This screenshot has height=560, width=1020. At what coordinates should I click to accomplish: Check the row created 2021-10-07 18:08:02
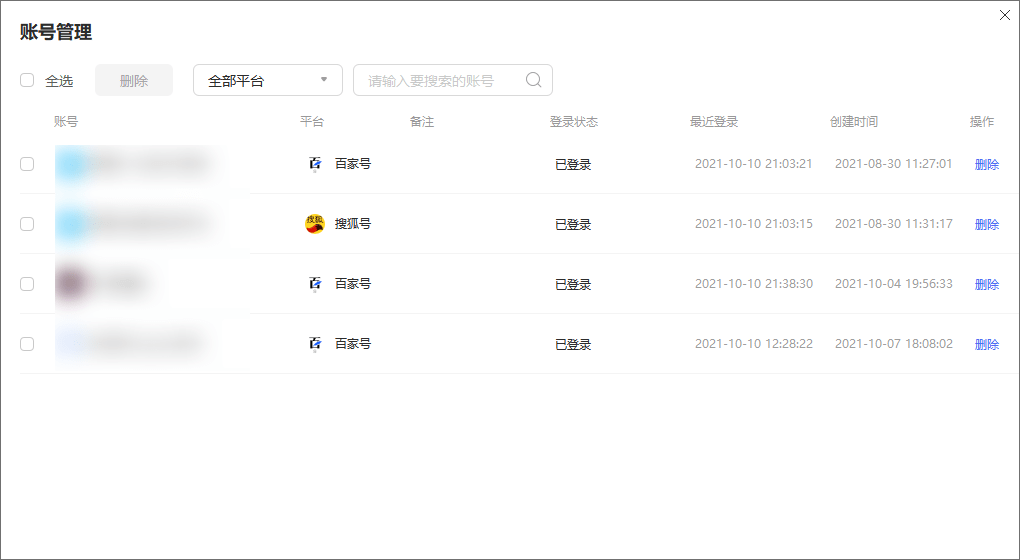27,343
